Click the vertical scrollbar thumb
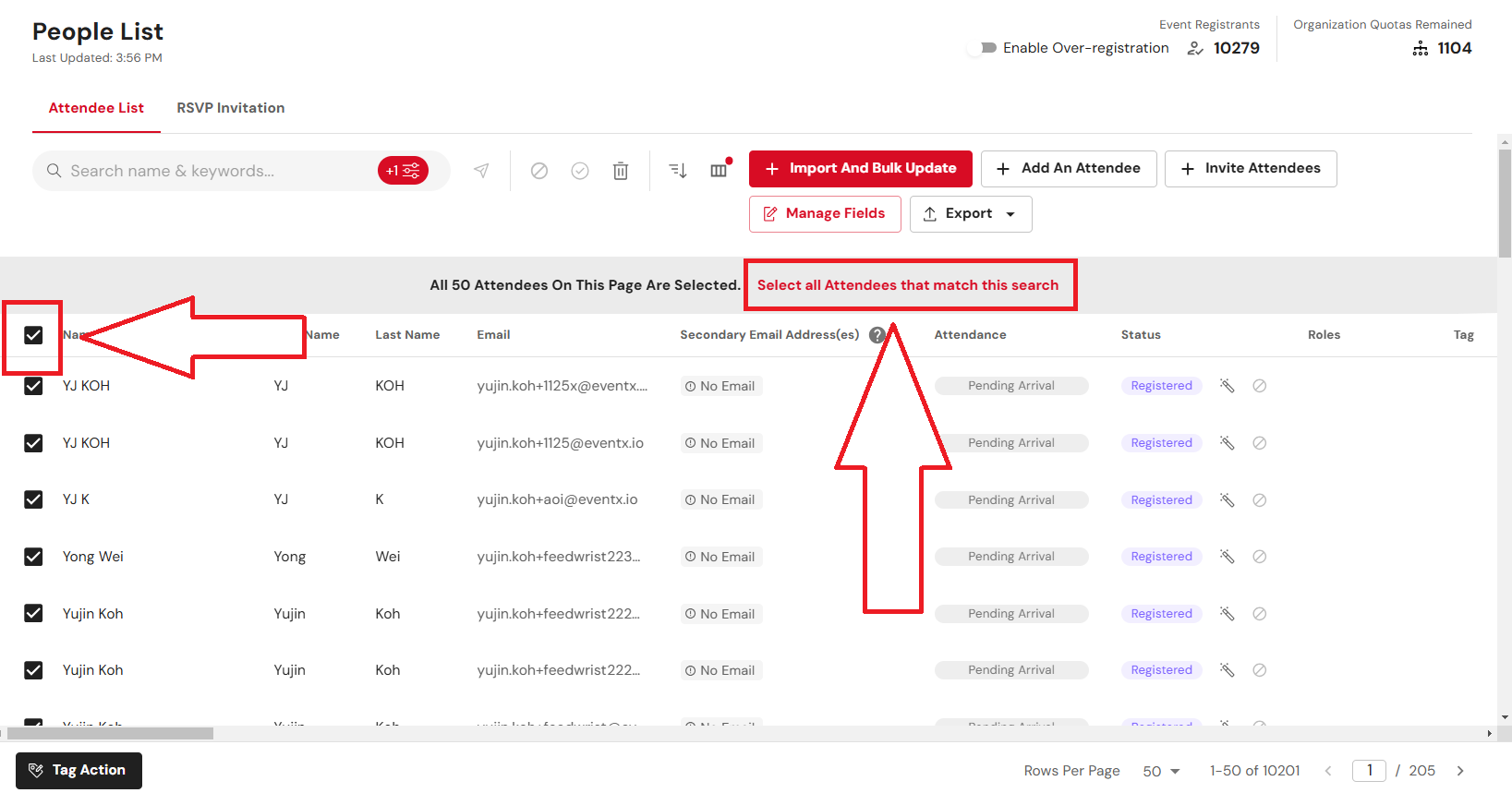1512x793 pixels. pyautogui.click(x=1506, y=203)
